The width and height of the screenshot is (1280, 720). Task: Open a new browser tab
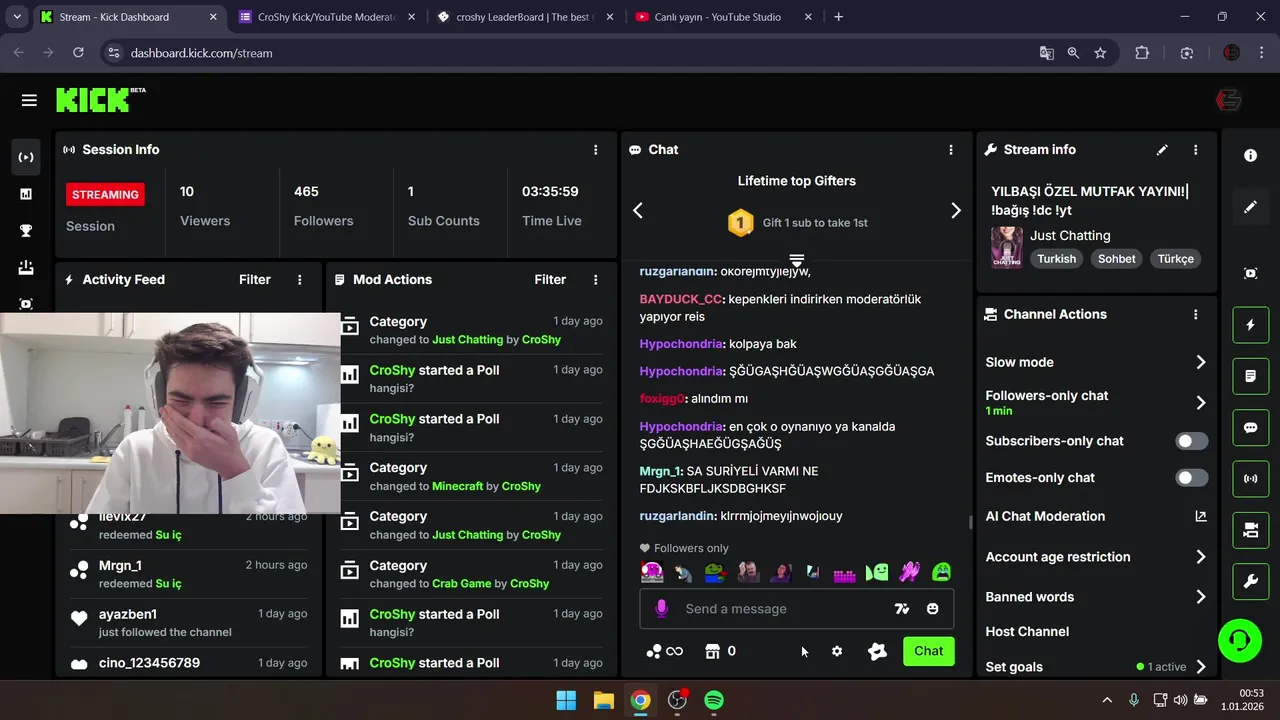pyautogui.click(x=838, y=17)
